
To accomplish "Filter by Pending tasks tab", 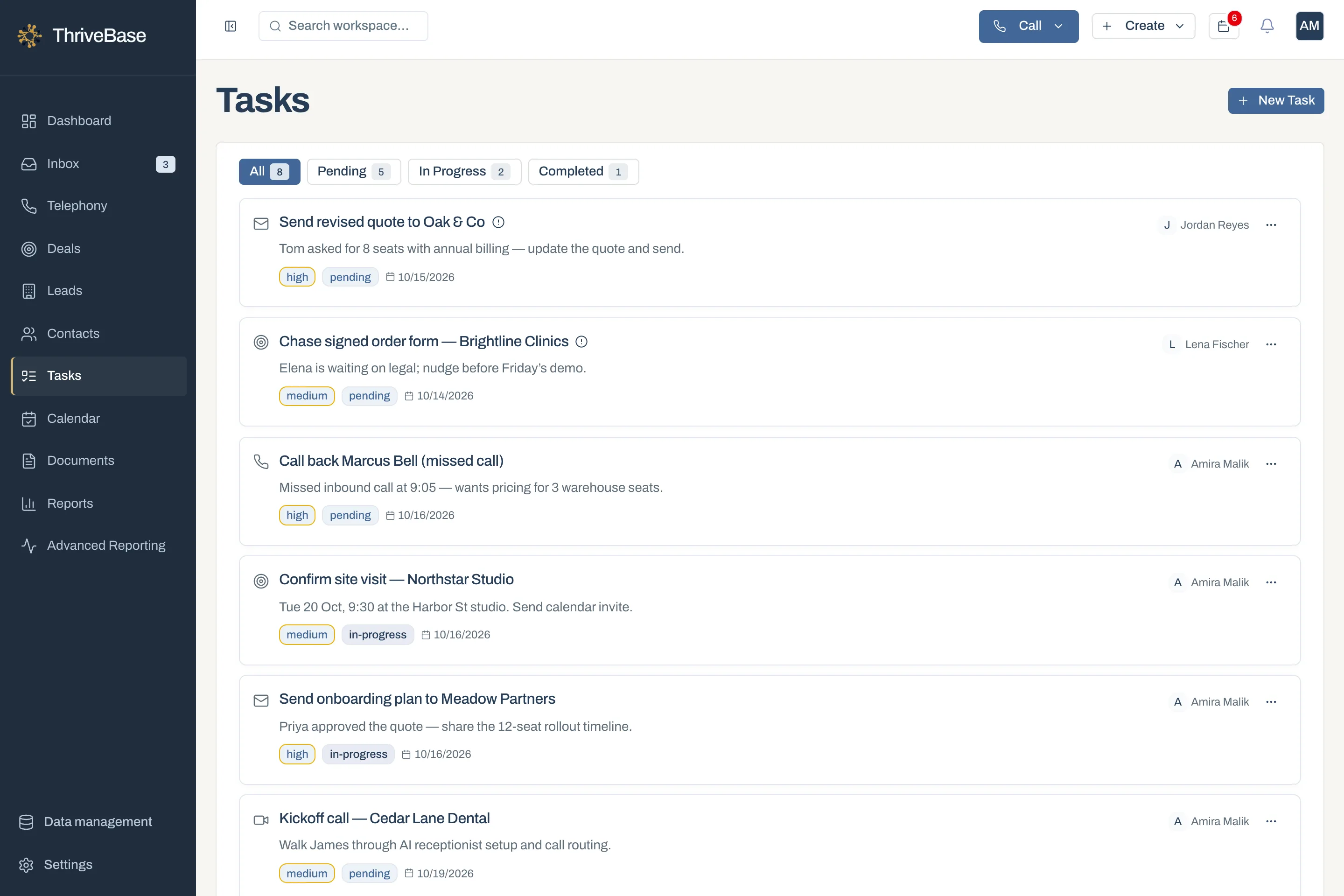I will 354,171.
